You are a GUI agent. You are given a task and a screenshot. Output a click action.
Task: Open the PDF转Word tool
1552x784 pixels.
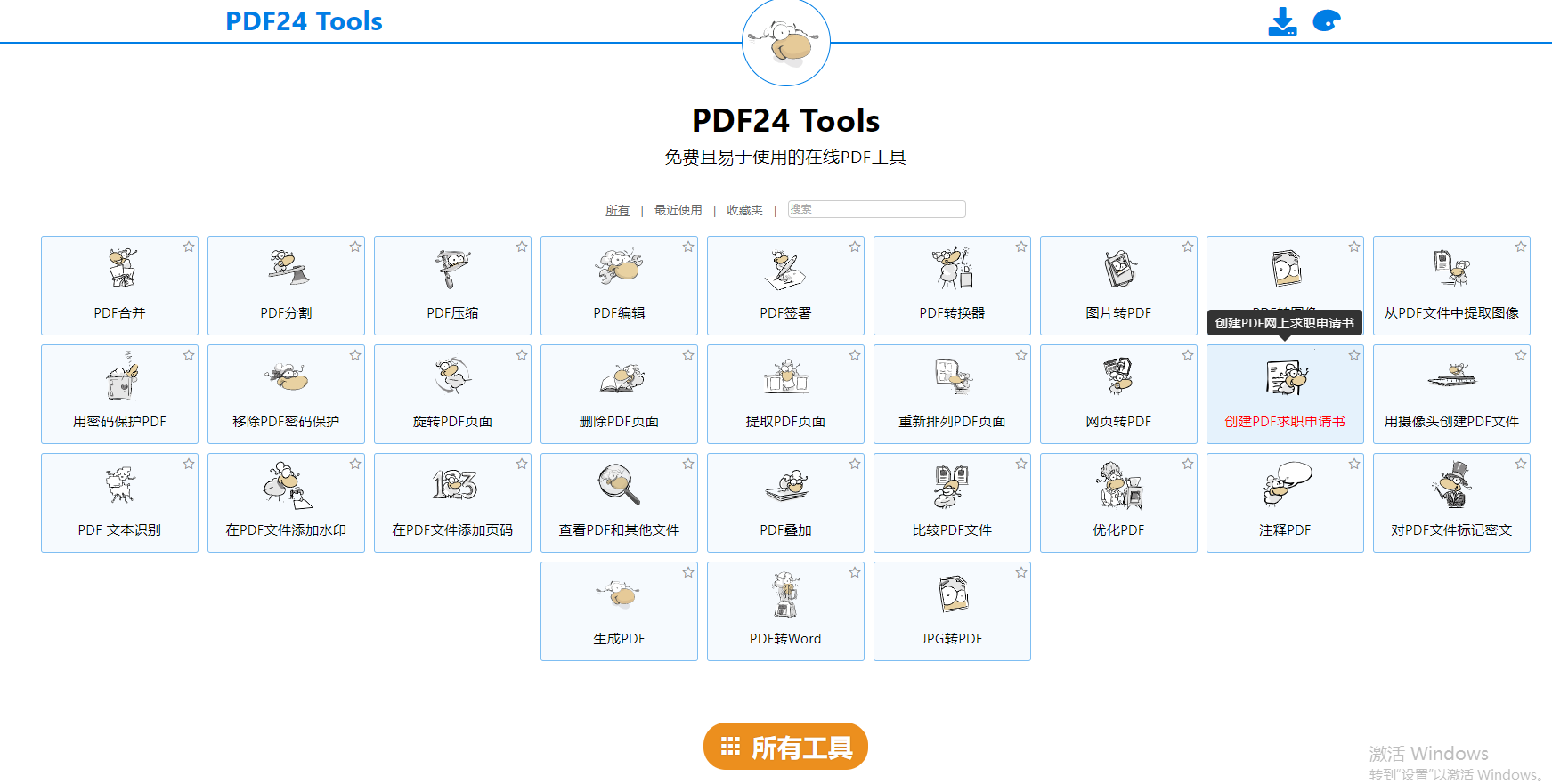[x=785, y=611]
